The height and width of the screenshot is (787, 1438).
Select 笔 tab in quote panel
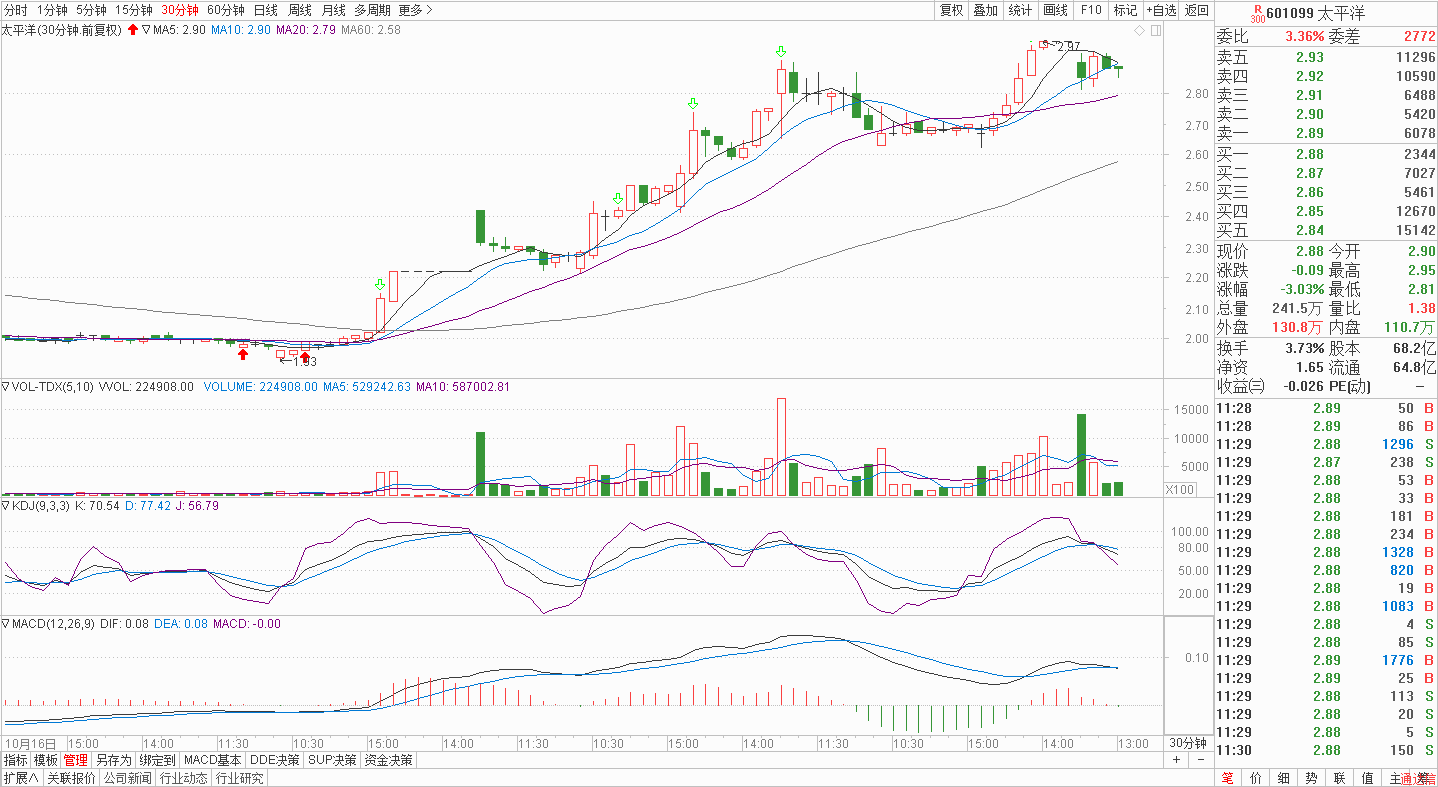(1227, 778)
